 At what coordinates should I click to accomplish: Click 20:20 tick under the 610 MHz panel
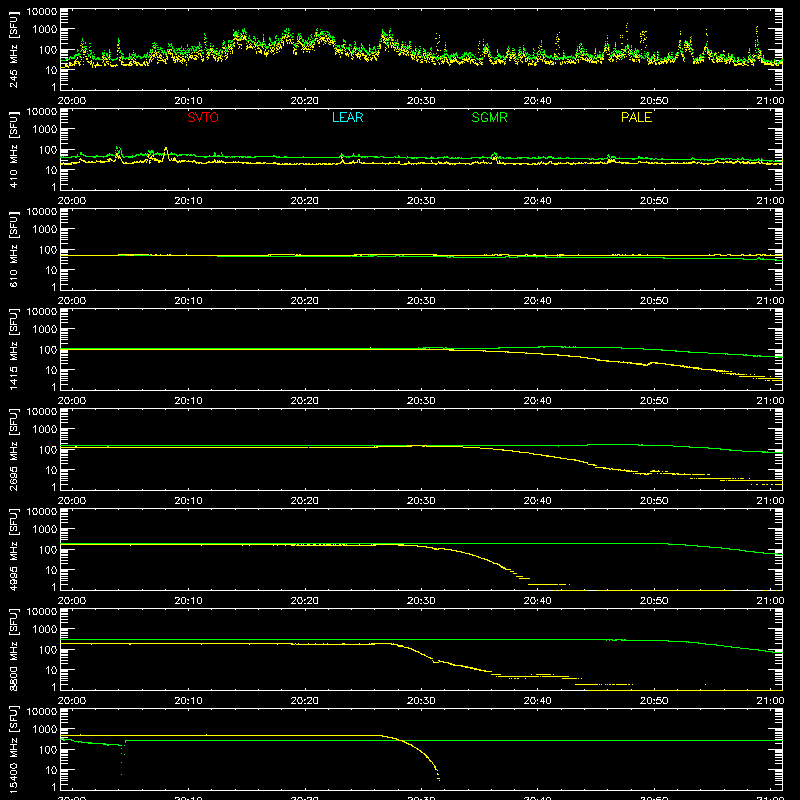click(305, 301)
